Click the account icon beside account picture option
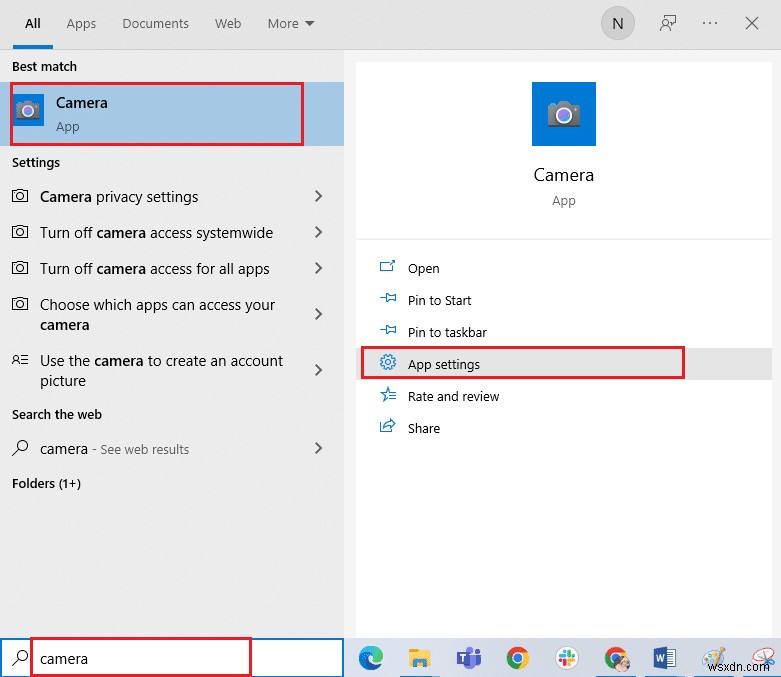Screen dimensions: 781x677 pyautogui.click(x=20, y=360)
